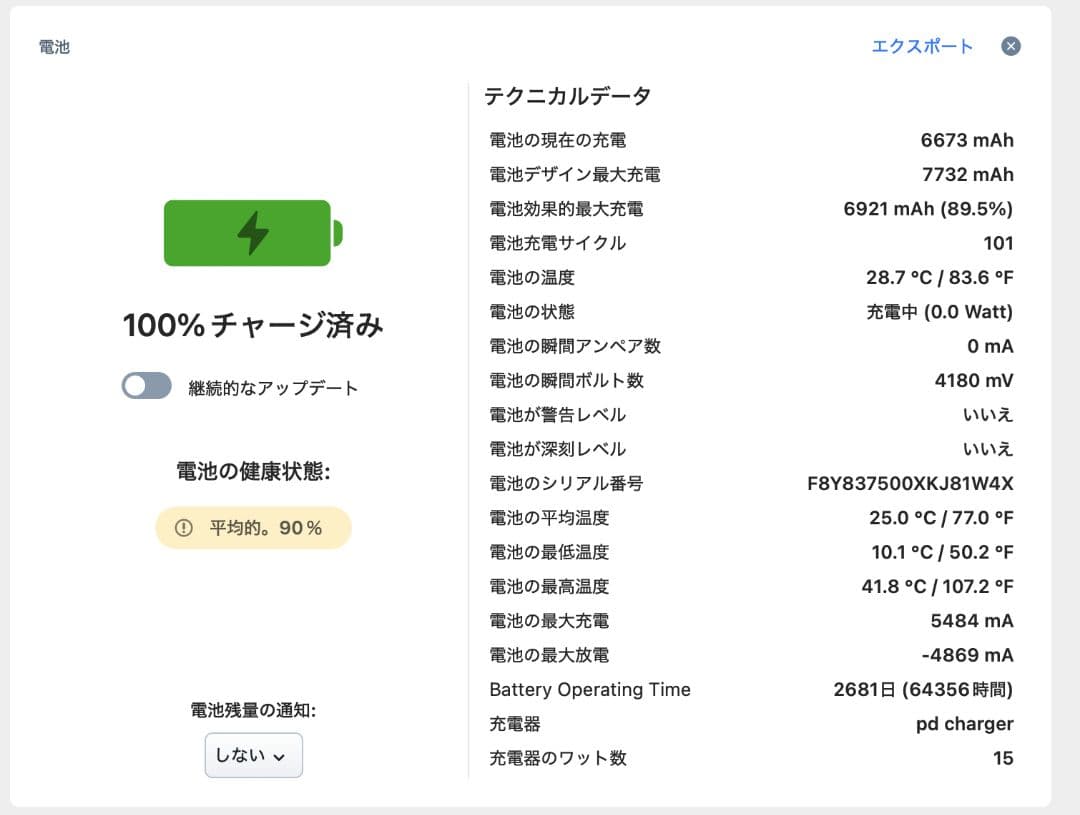Select the テクニカルデータ section header
This screenshot has width=1080, height=815.
tap(566, 95)
